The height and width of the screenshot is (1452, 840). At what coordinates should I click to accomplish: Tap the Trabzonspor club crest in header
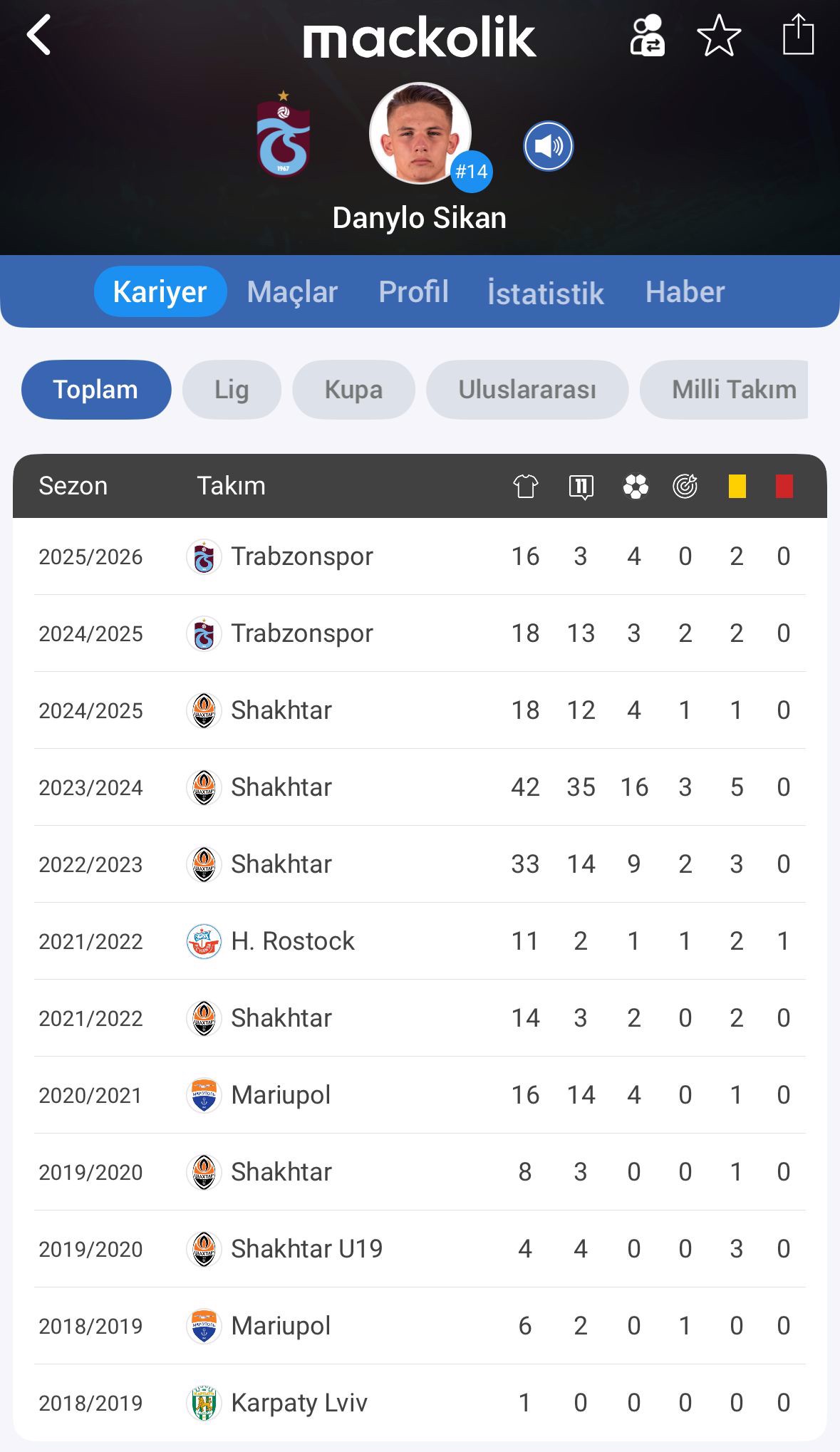pos(284,135)
